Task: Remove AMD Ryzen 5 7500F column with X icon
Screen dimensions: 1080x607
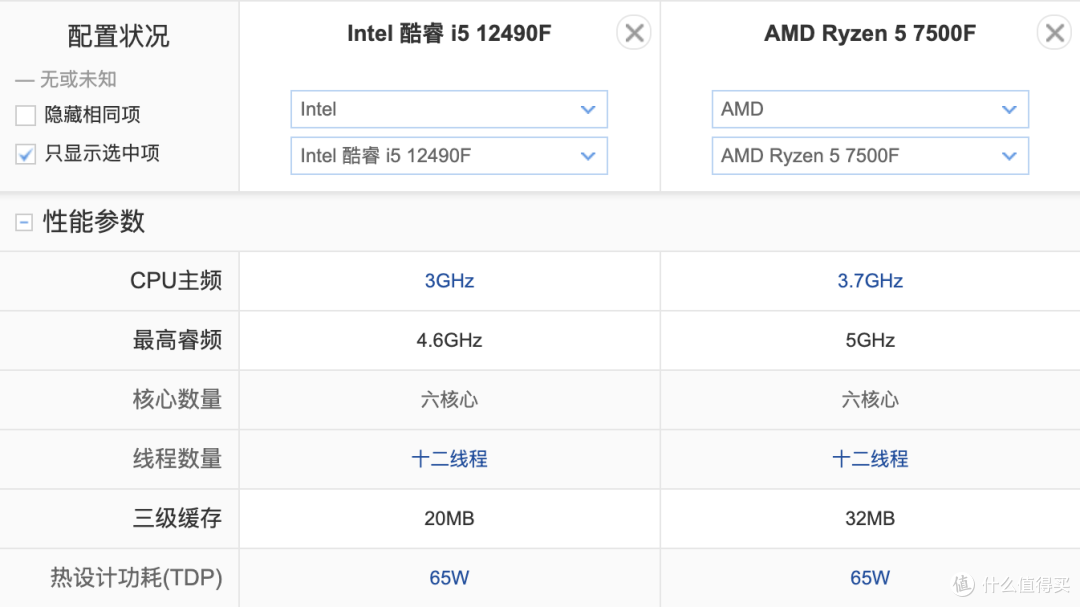Action: pos(1055,33)
